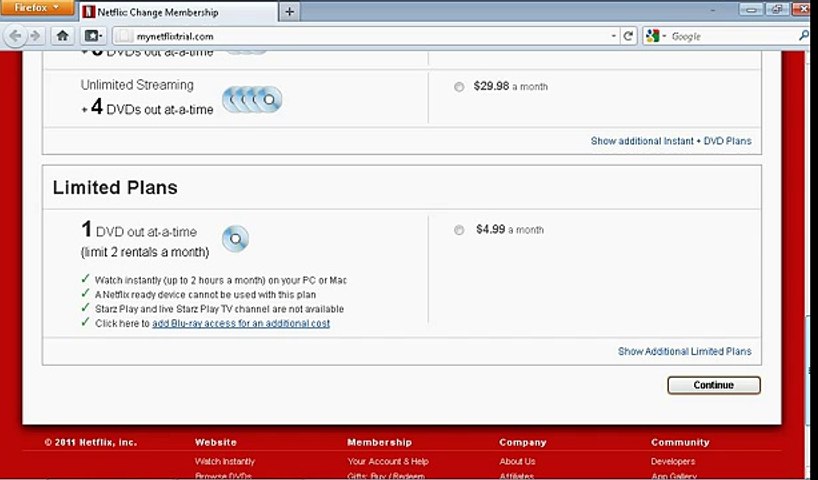Click the blank site identity icon

pyautogui.click(x=124, y=36)
